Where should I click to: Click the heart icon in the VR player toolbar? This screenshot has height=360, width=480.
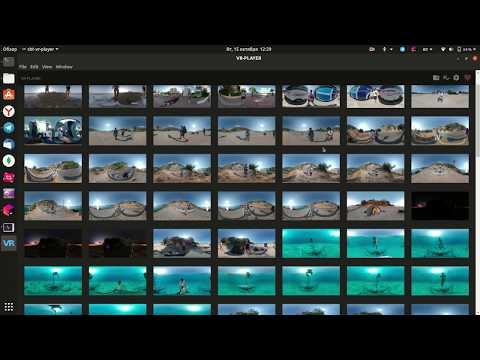point(467,78)
